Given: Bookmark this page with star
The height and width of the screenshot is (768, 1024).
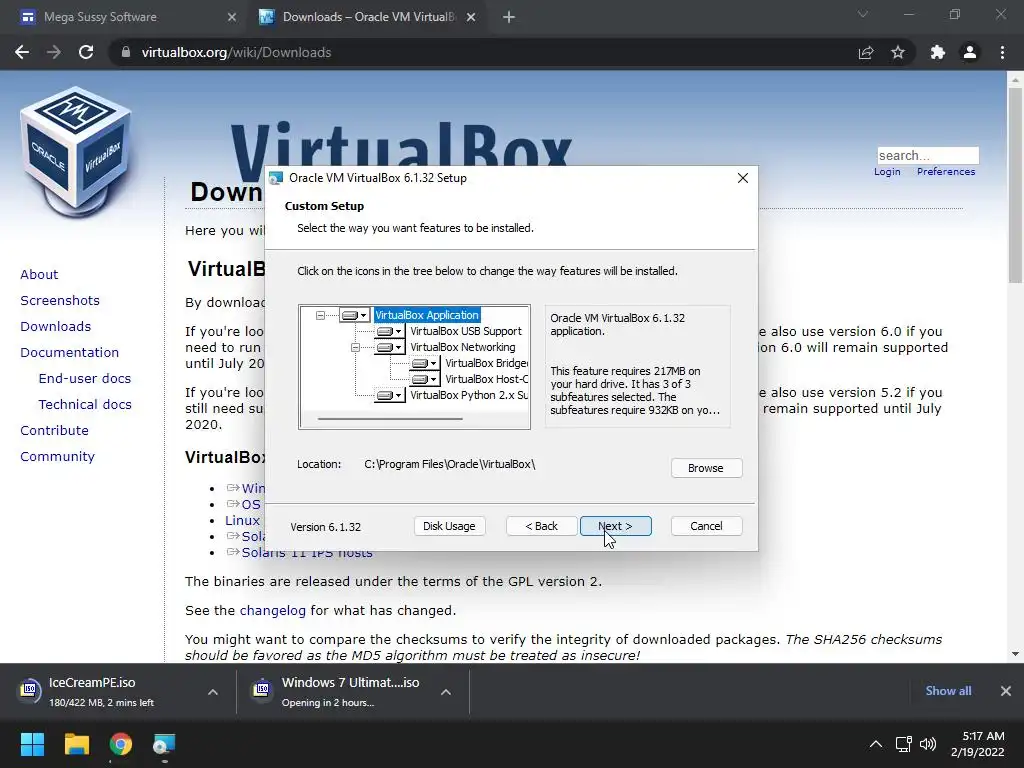Looking at the screenshot, I should coord(898,52).
